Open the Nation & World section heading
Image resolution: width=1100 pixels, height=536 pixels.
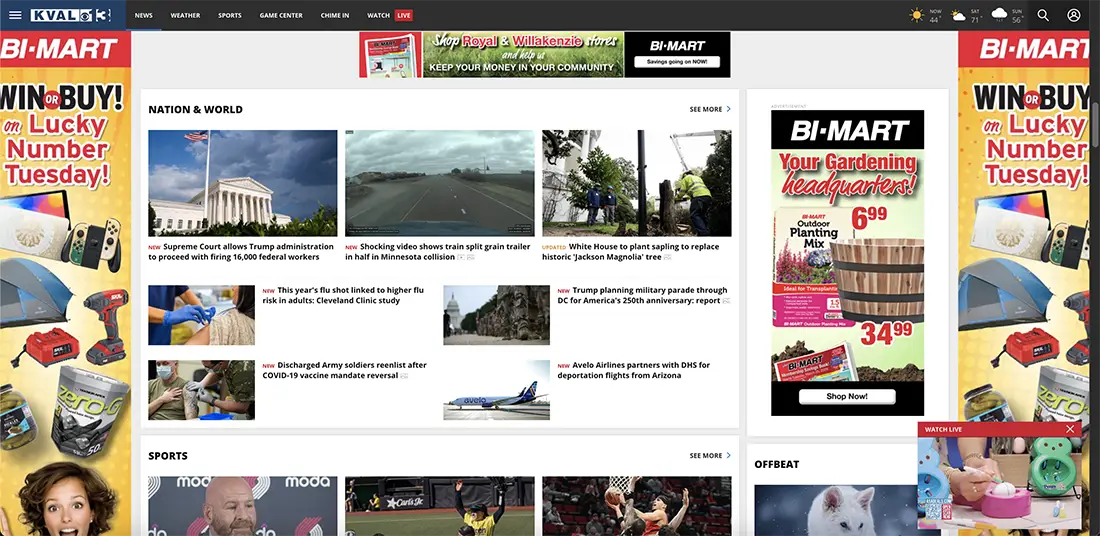click(x=195, y=109)
